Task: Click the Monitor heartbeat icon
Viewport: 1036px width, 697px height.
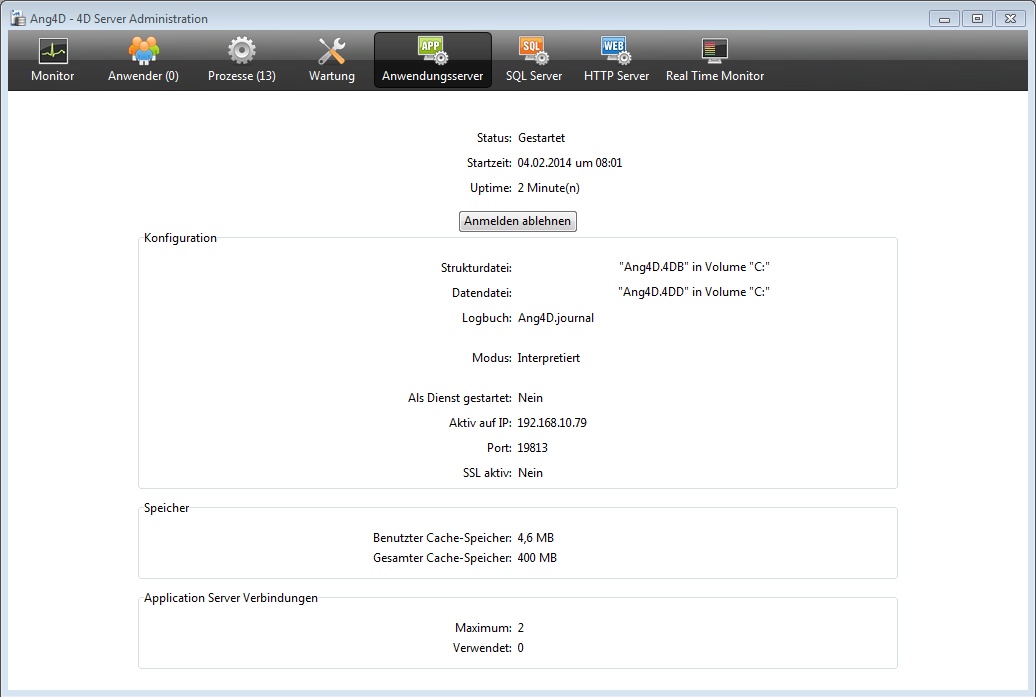Action: coord(53,51)
